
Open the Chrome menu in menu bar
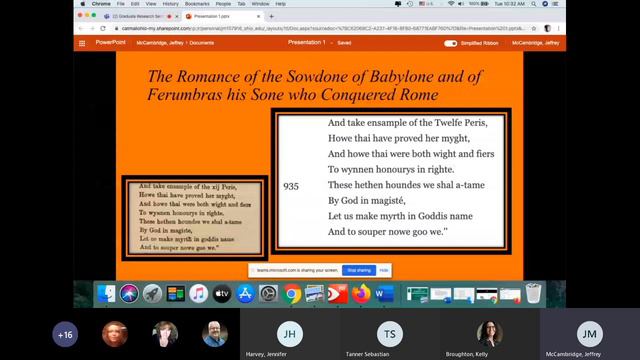pyautogui.click(x=101, y=4)
